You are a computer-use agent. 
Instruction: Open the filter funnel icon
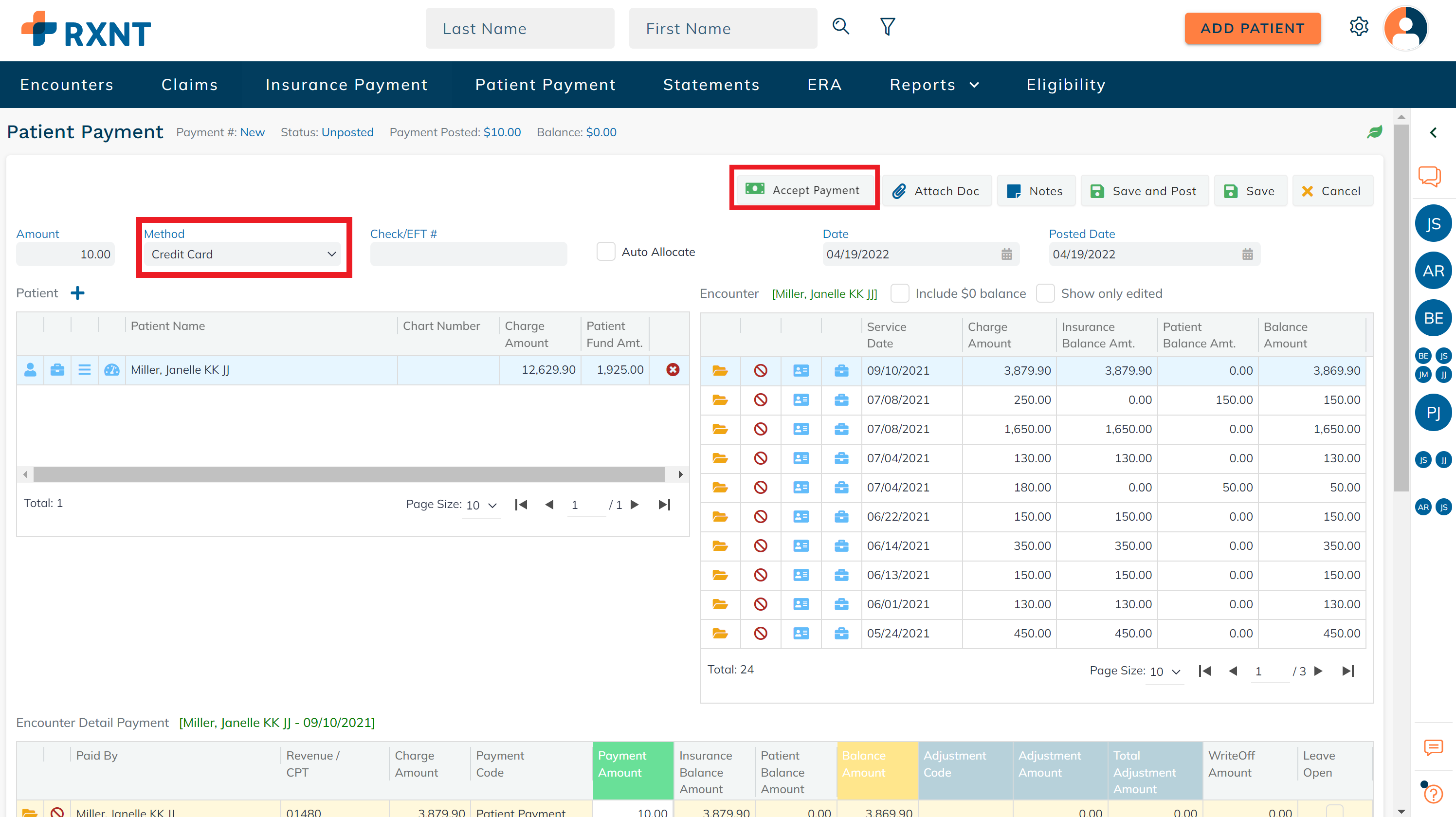tap(888, 27)
